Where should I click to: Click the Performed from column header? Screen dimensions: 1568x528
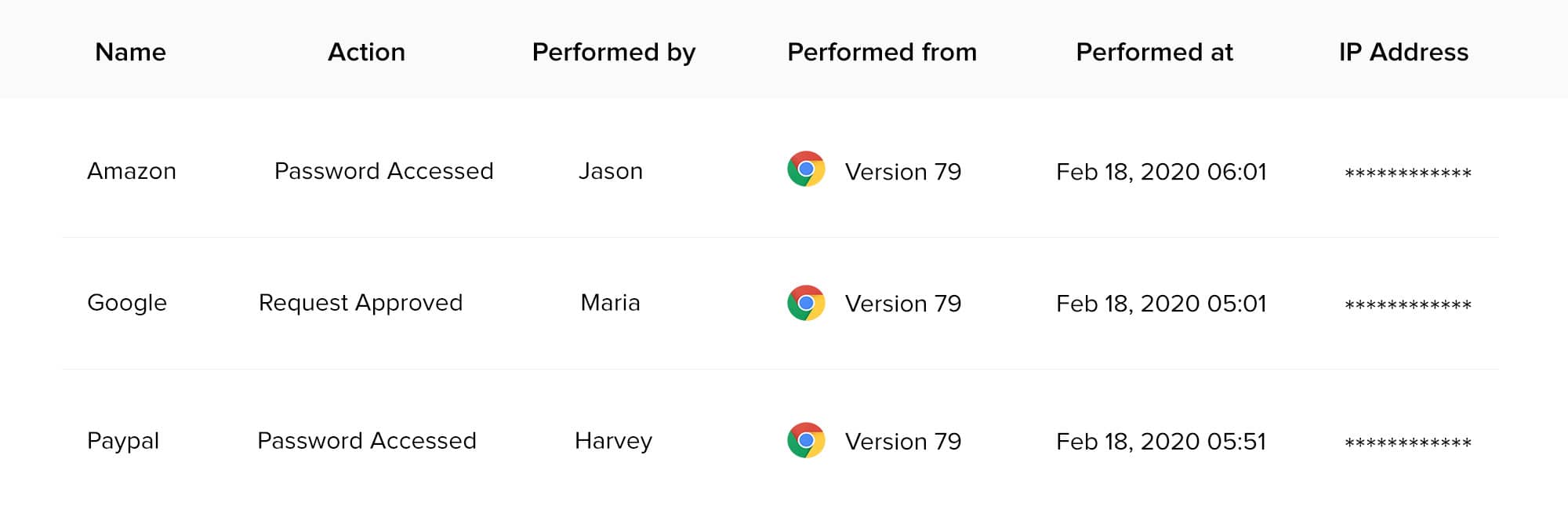tap(881, 52)
